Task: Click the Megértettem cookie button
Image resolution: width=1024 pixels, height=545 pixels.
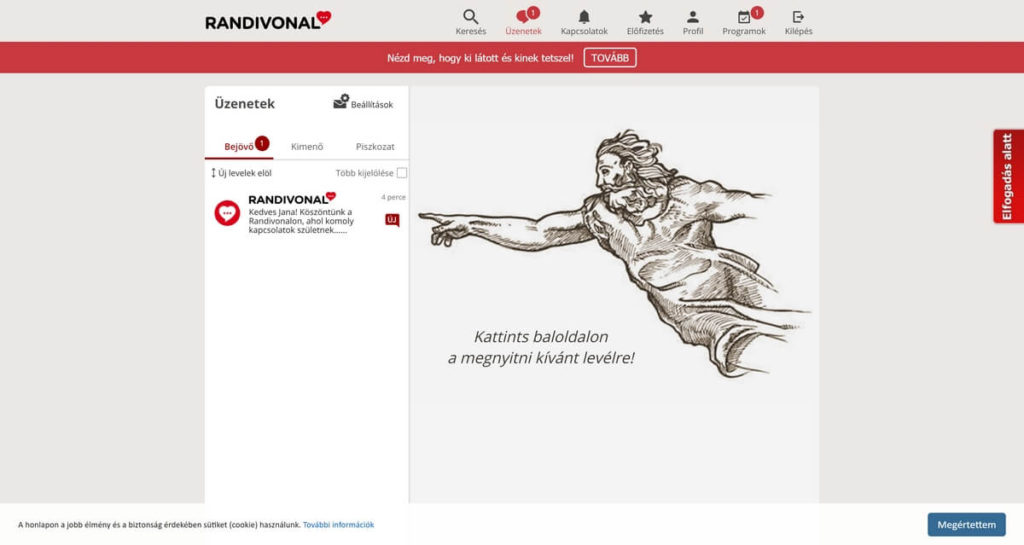Action: (966, 524)
